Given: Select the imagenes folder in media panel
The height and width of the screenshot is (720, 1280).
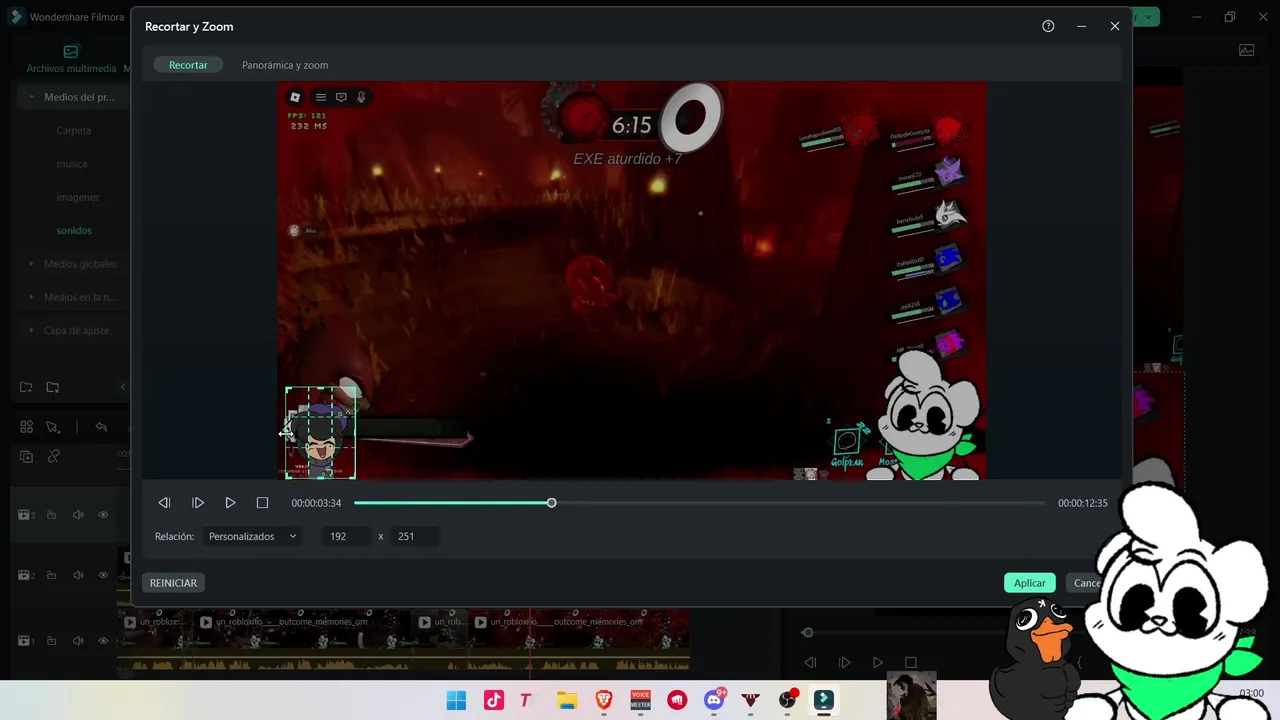Looking at the screenshot, I should (78, 197).
